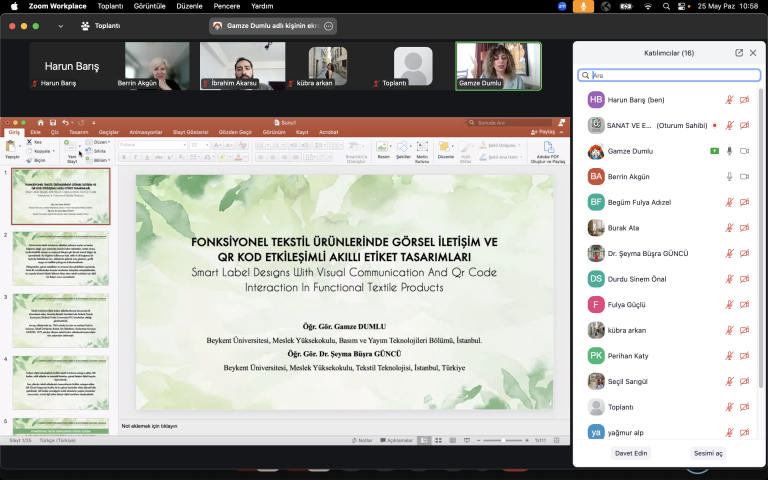The image size is (768, 480).
Task: Click Fulya Güçlü's camera-off icon
Action: click(x=744, y=304)
